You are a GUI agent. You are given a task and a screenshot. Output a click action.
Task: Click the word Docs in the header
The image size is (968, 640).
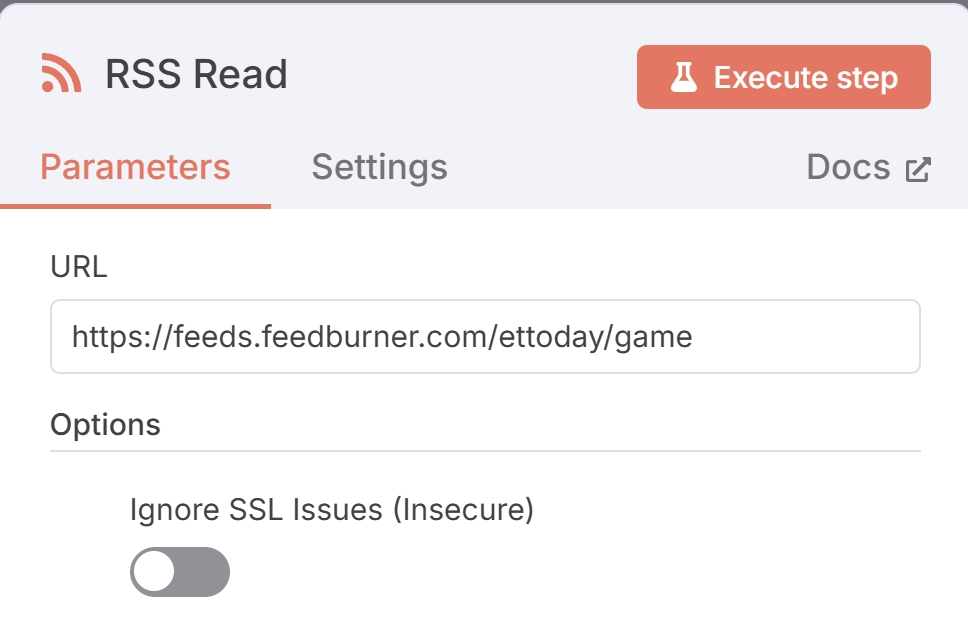click(848, 167)
